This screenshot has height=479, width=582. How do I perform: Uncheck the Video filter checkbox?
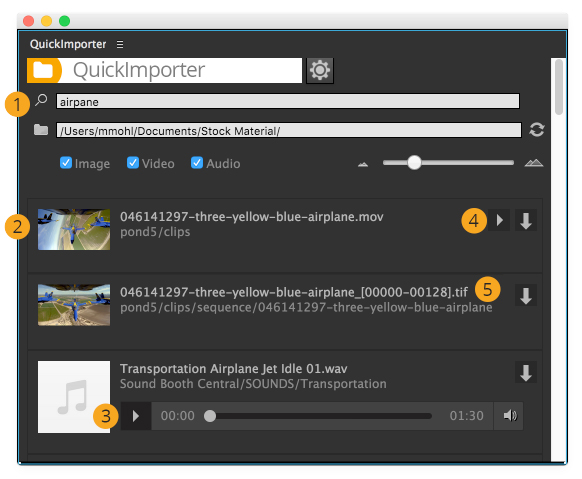click(x=133, y=163)
